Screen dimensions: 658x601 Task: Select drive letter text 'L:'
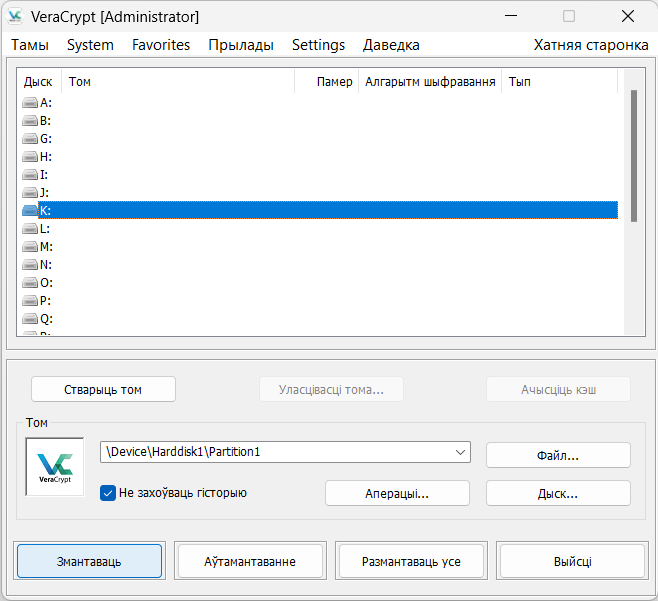pos(45,229)
